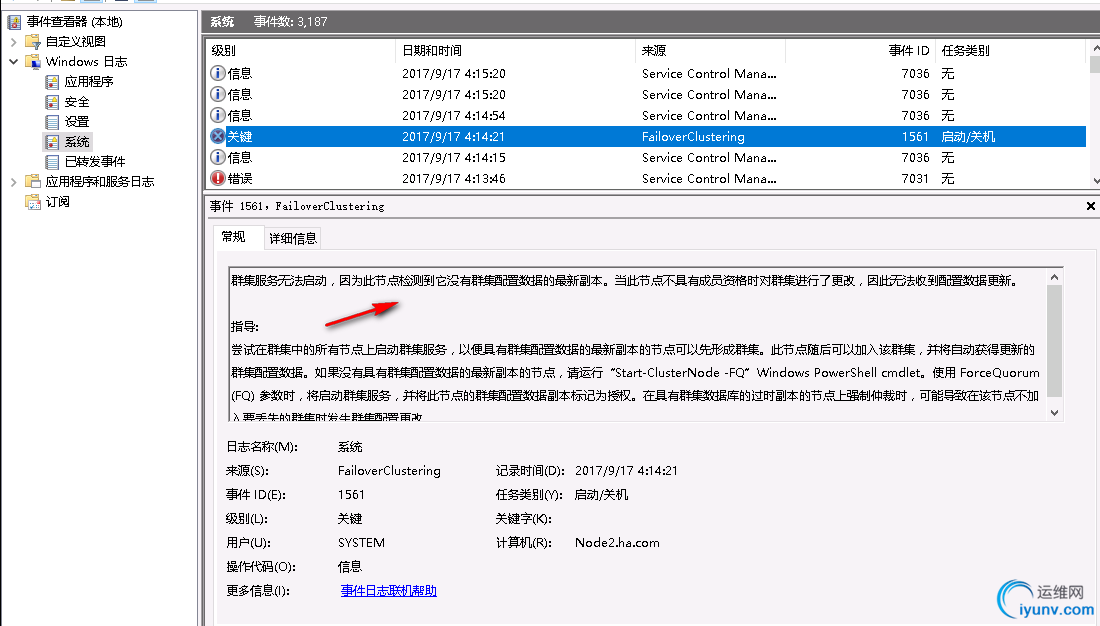Sort events by 来源 column header
This screenshot has width=1100, height=626.
(711, 51)
